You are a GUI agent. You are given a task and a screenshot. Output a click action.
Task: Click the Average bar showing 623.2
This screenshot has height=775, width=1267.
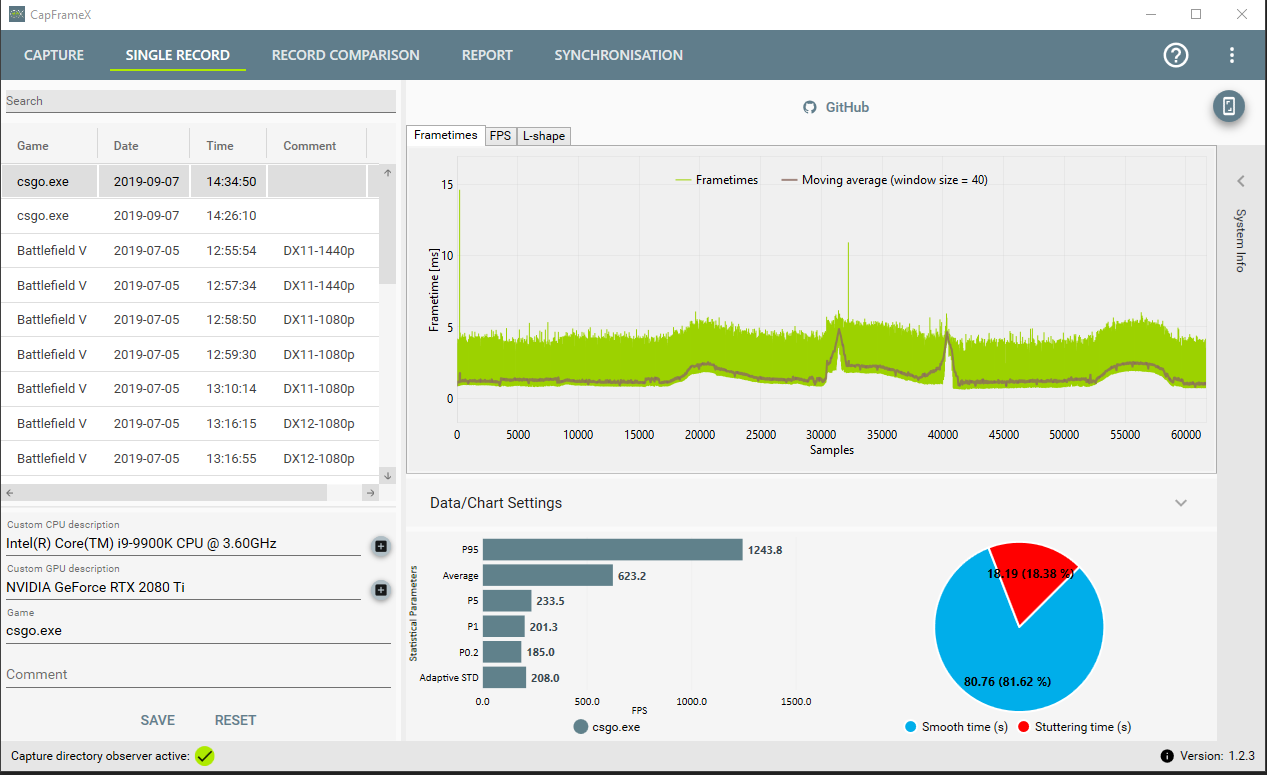[548, 575]
